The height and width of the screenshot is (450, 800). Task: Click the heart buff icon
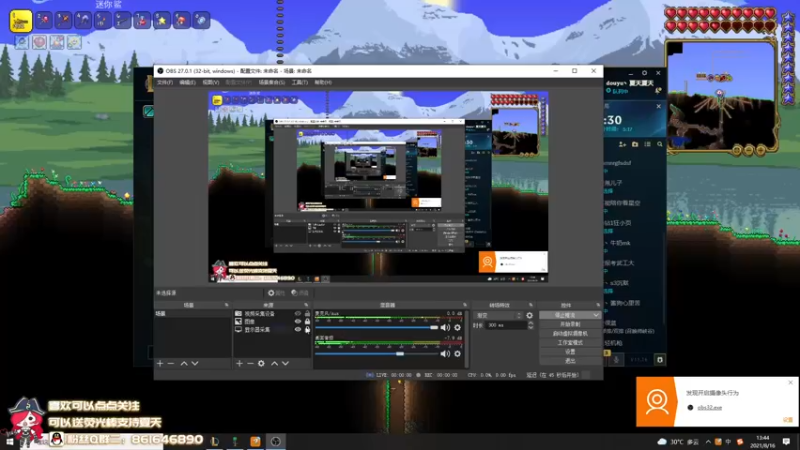(x=39, y=42)
